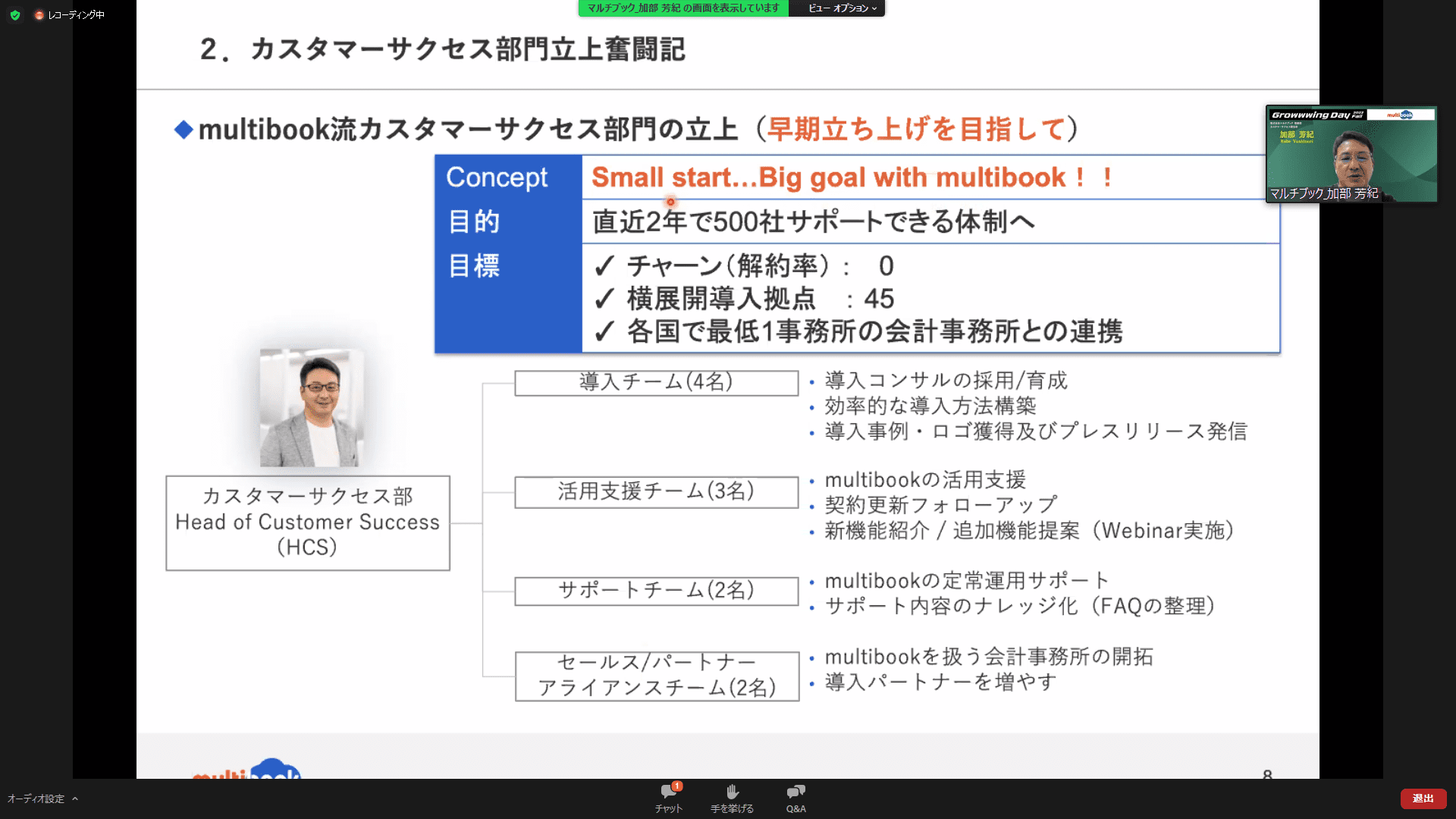Open the Chat panel icon
Screen dimensions: 1456x819
pyautogui.click(x=669, y=792)
